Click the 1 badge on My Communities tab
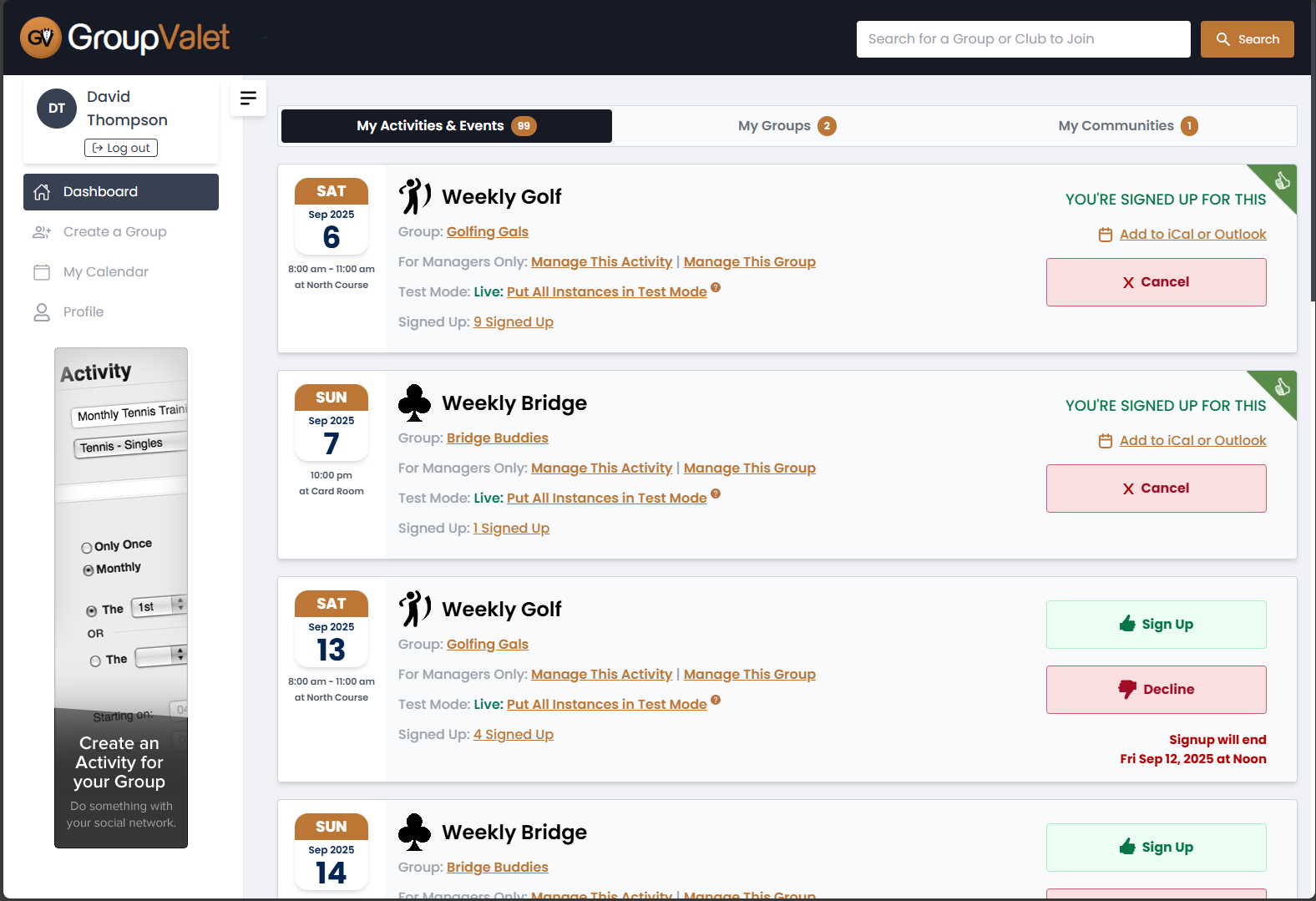The image size is (1316, 901). (1189, 126)
